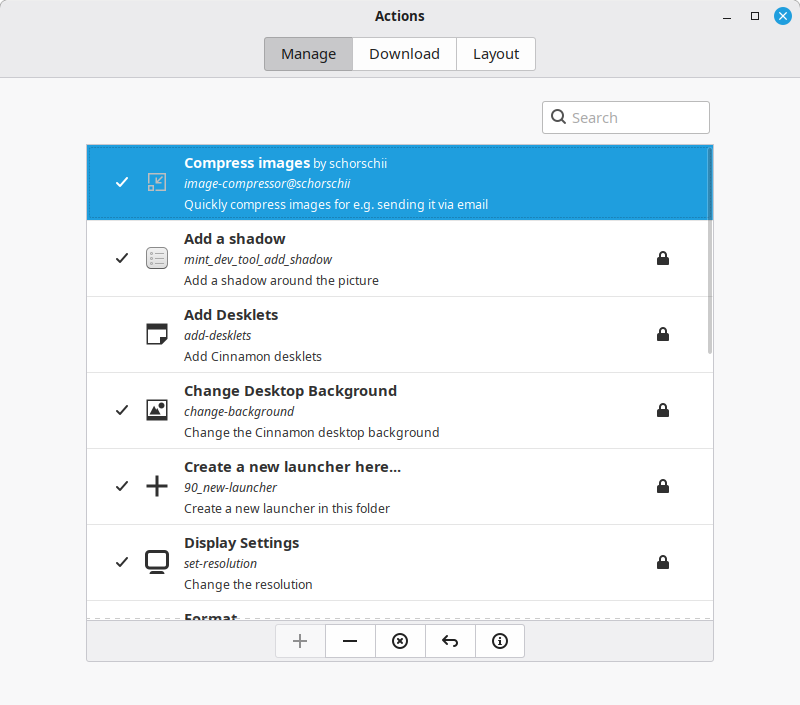Switch to the Manage tab

tap(308, 54)
